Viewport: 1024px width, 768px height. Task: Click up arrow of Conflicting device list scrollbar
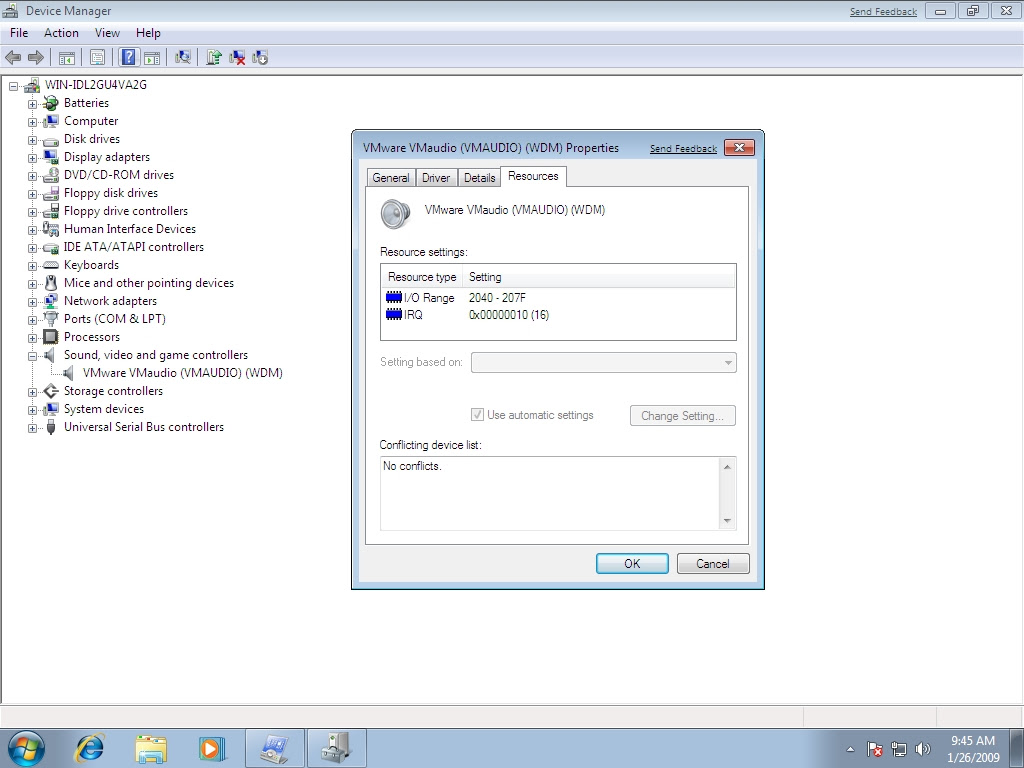pos(727,466)
